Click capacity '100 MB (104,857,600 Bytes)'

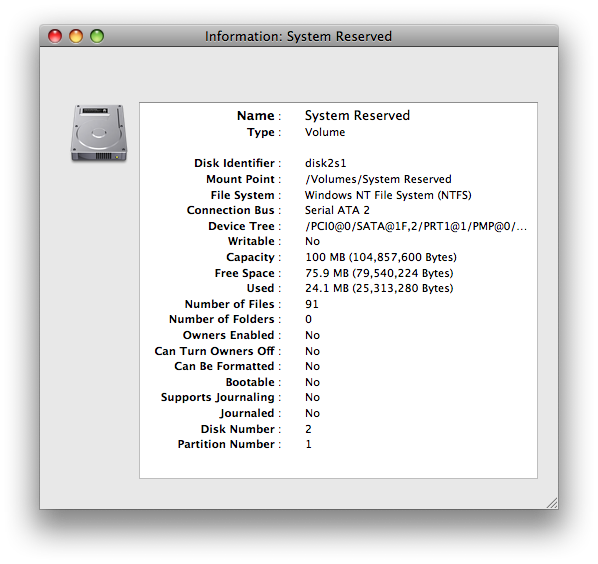pos(381,257)
